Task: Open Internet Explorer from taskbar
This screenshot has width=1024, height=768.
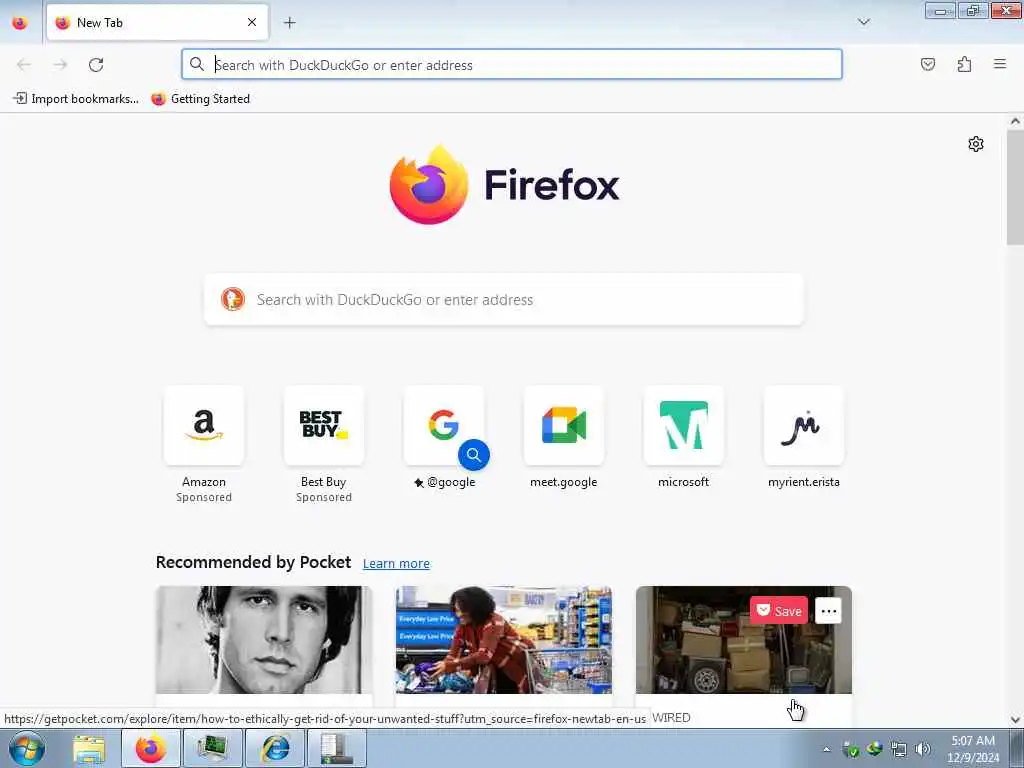Action: click(x=275, y=748)
